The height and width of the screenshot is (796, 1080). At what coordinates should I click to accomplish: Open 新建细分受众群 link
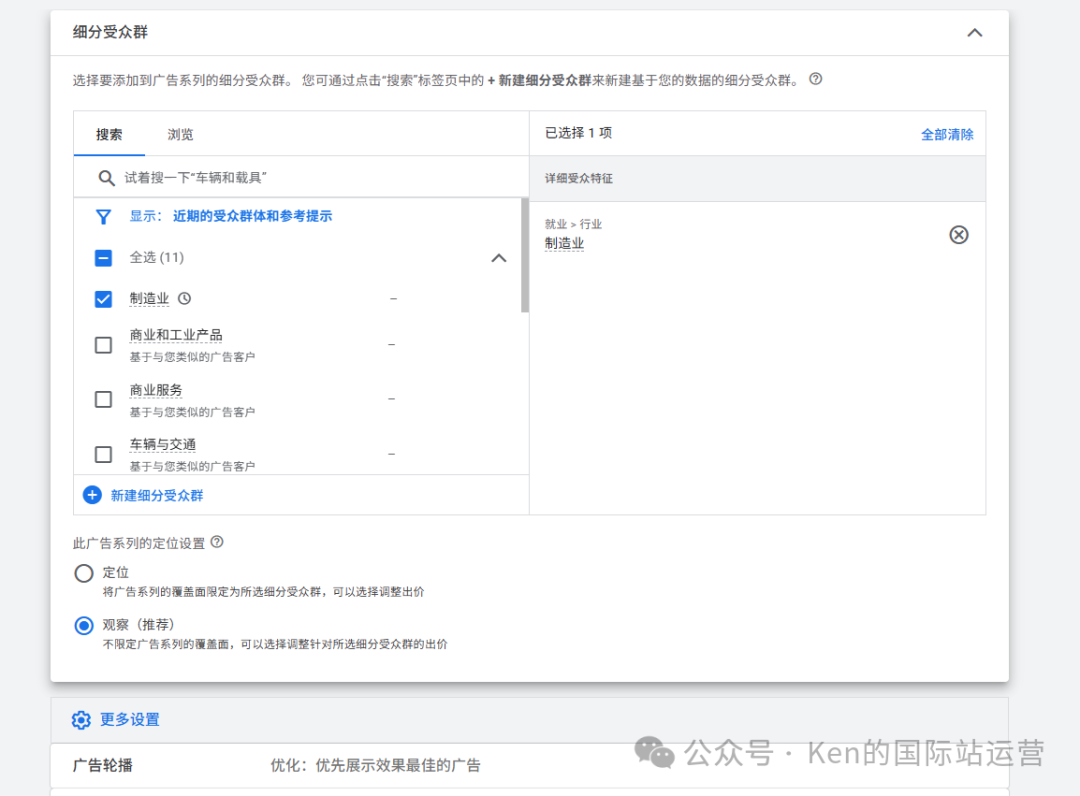(157, 495)
